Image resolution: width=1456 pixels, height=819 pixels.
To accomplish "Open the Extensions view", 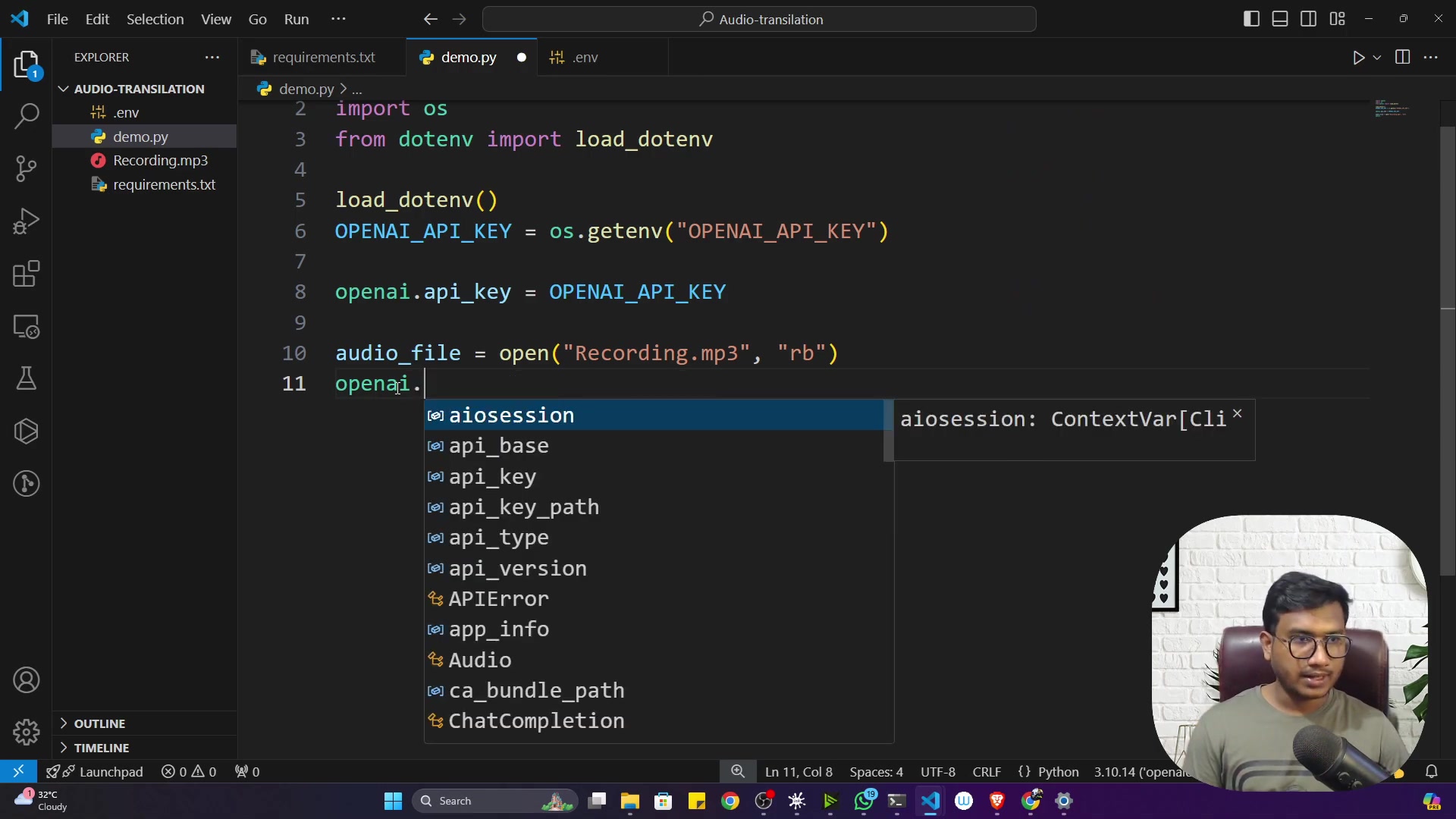I will [27, 274].
